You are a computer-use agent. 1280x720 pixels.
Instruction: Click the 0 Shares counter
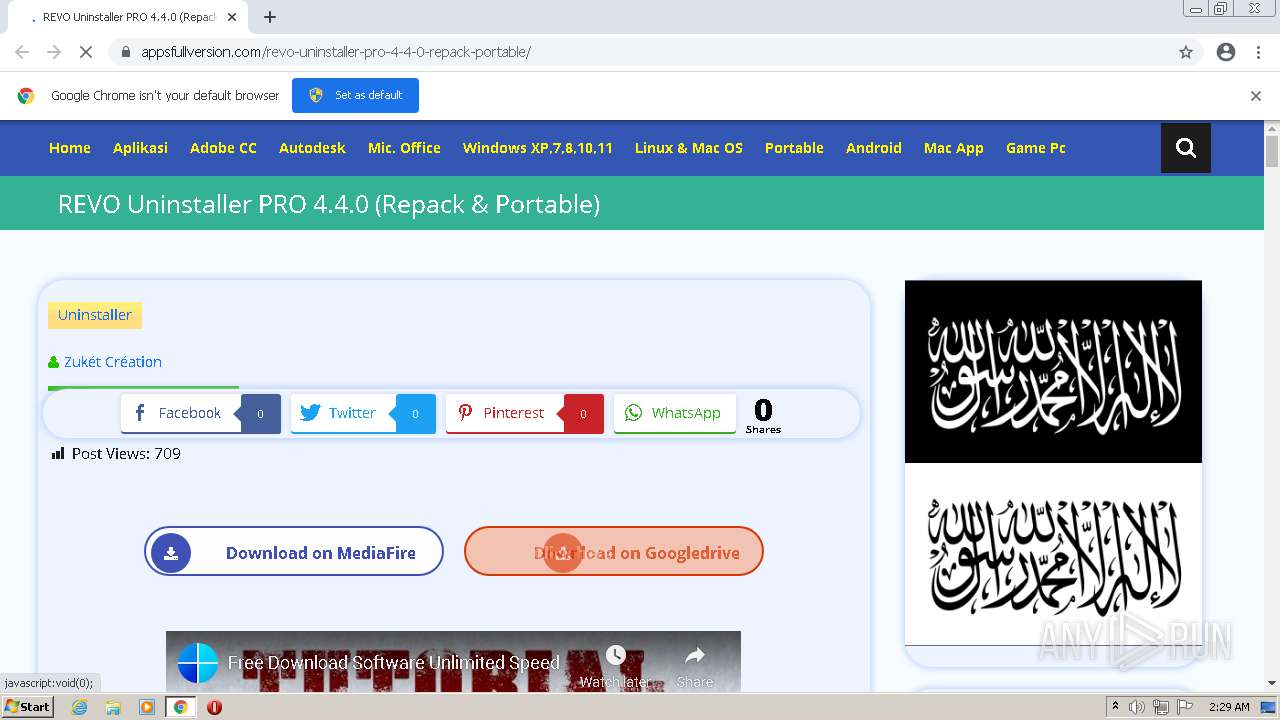pos(763,415)
